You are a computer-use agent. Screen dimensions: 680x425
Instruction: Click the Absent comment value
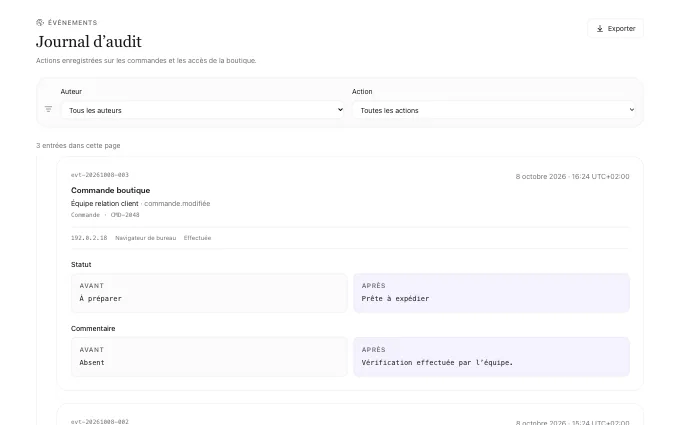pyautogui.click(x=92, y=363)
